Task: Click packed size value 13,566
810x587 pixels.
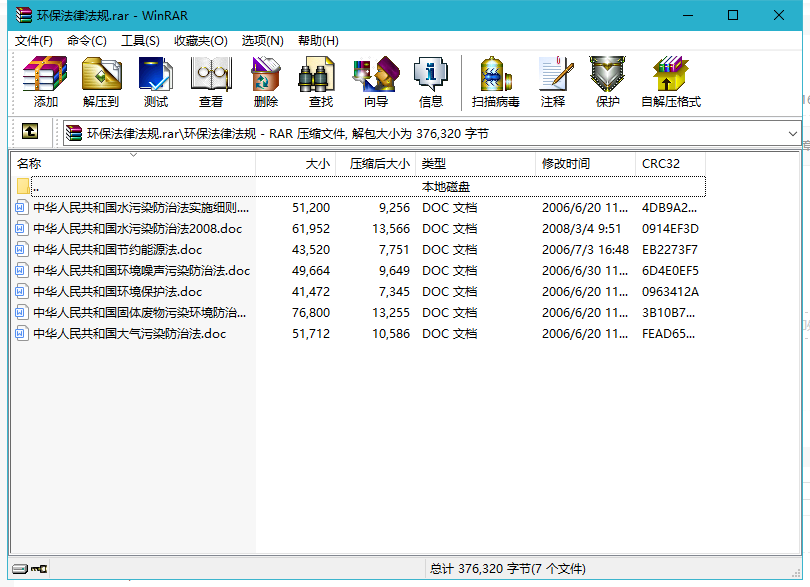Action: coord(391,228)
